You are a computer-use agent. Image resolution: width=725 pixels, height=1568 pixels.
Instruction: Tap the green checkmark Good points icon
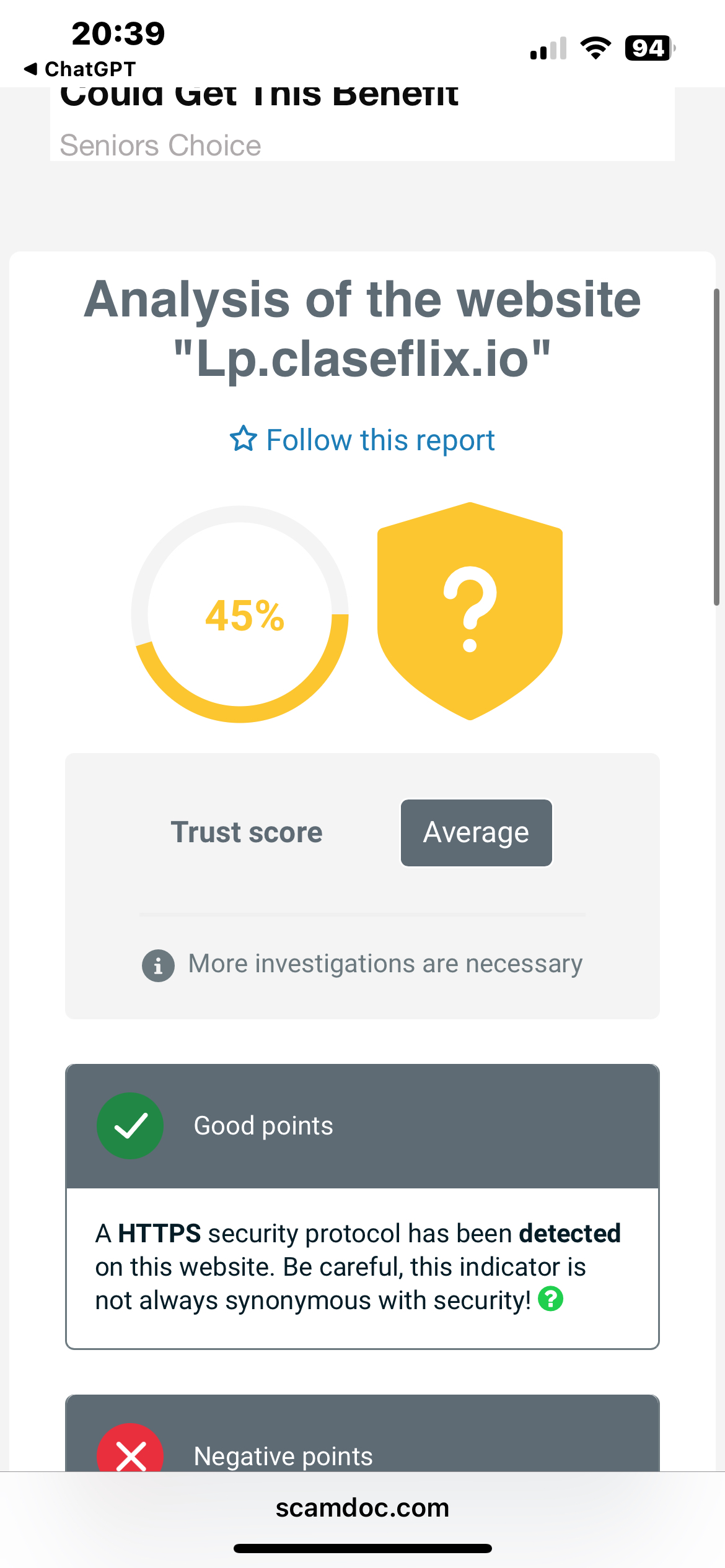click(130, 1125)
